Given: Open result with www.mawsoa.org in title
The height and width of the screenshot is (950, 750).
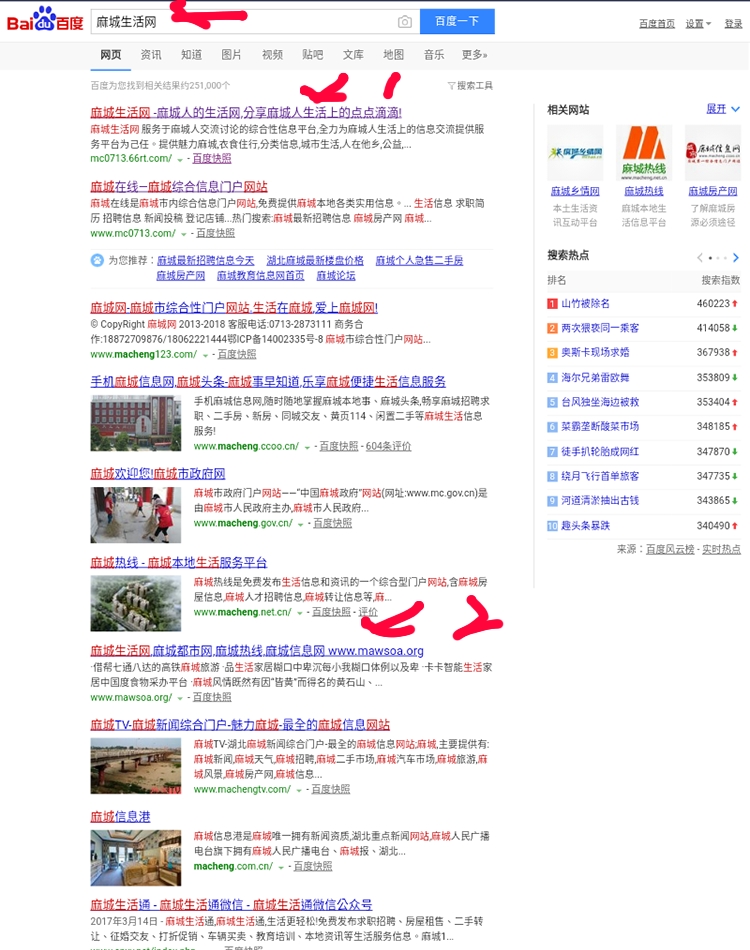Looking at the screenshot, I should 257,651.
